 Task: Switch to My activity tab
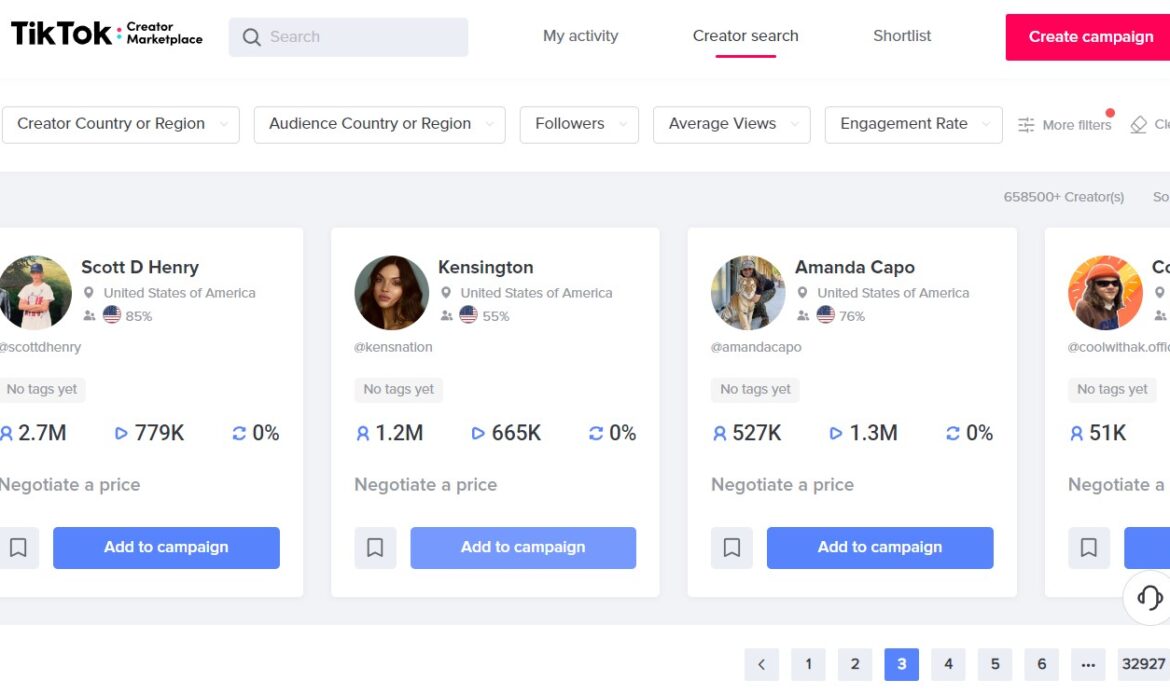tap(581, 36)
